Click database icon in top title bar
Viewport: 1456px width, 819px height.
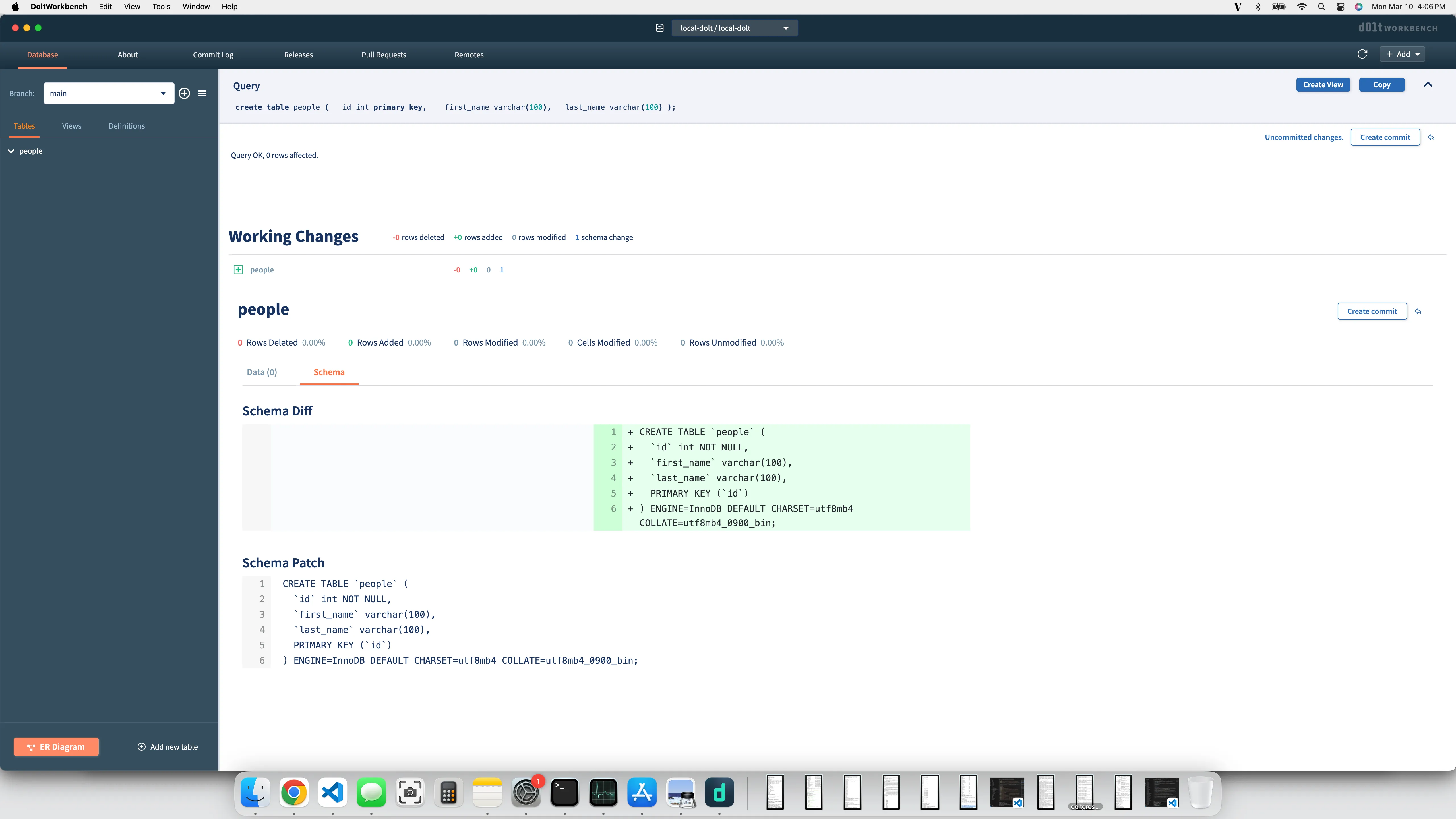click(660, 28)
